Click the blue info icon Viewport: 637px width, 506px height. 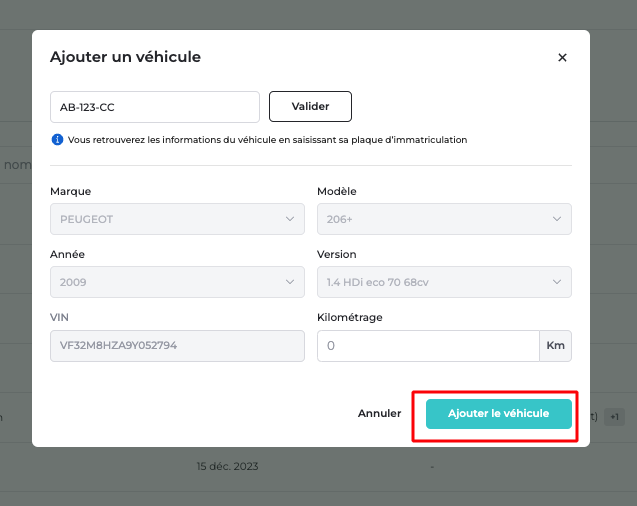pos(57,140)
